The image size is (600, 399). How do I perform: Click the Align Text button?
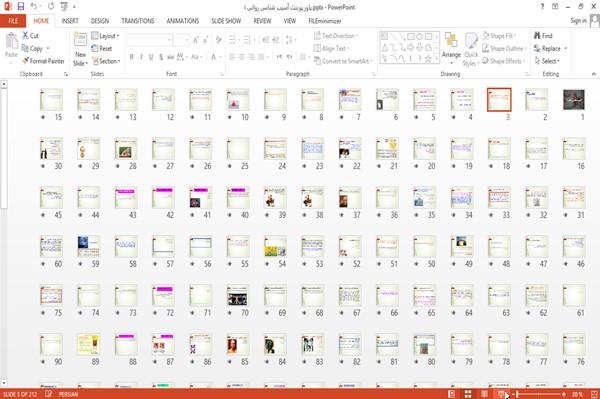pyautogui.click(x=331, y=49)
